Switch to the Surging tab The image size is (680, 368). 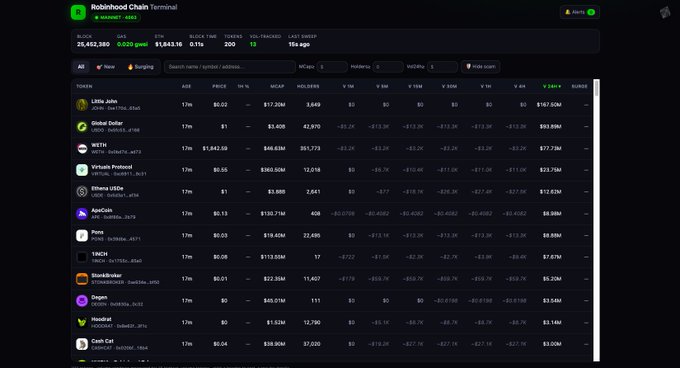(x=141, y=67)
